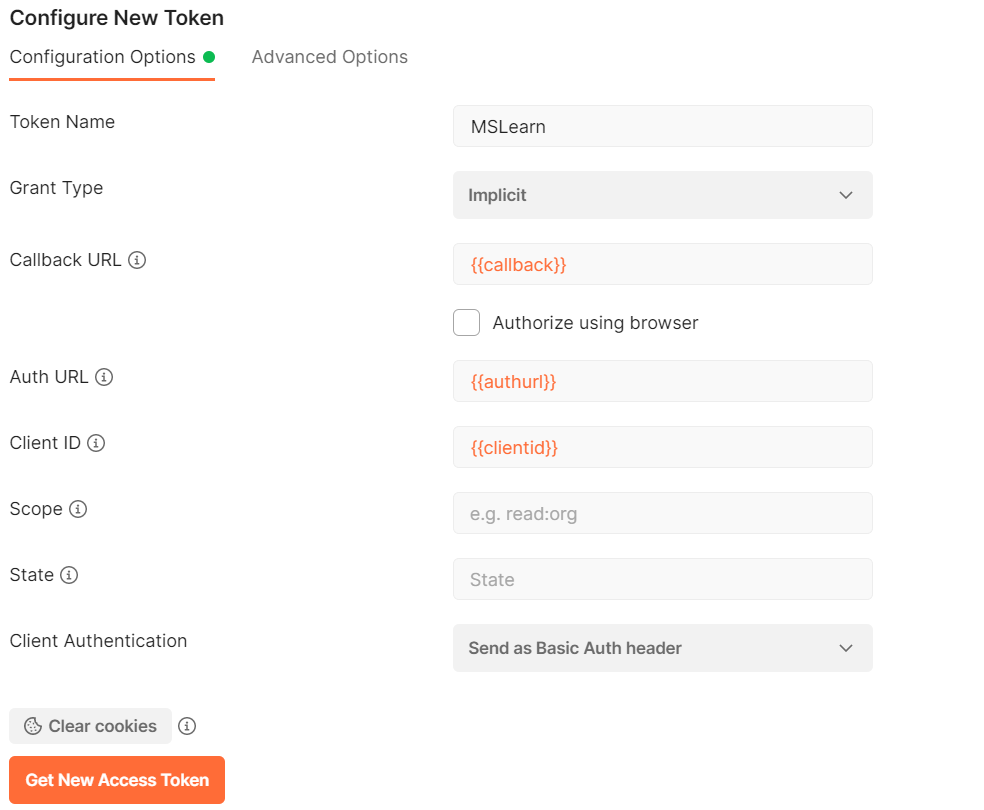This screenshot has height=810, width=984.
Task: Enable Authorize using browser checkbox
Action: (x=466, y=322)
